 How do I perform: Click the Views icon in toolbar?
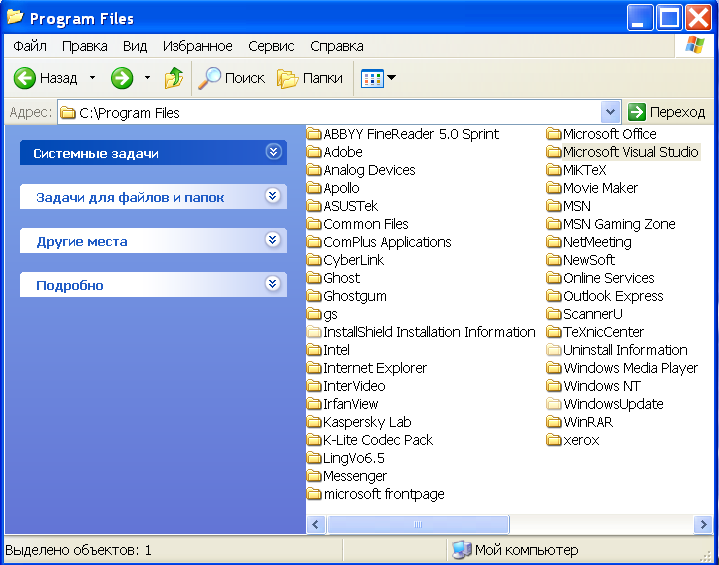click(x=372, y=78)
